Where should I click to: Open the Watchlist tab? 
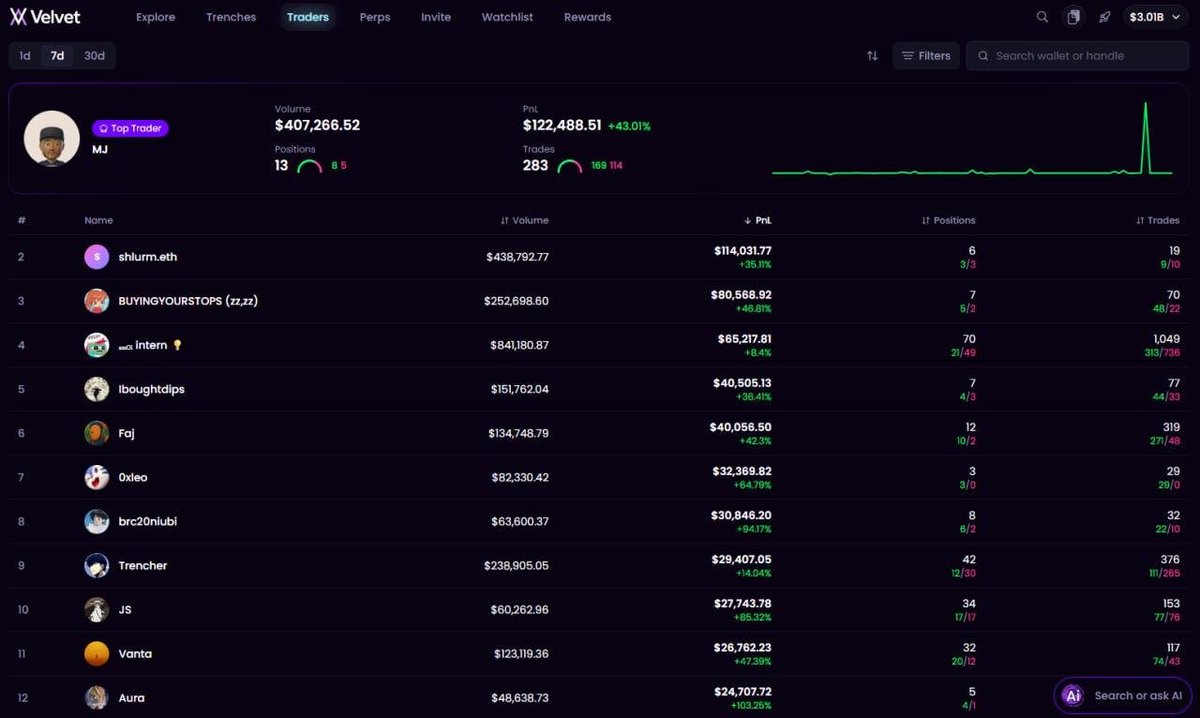click(507, 17)
